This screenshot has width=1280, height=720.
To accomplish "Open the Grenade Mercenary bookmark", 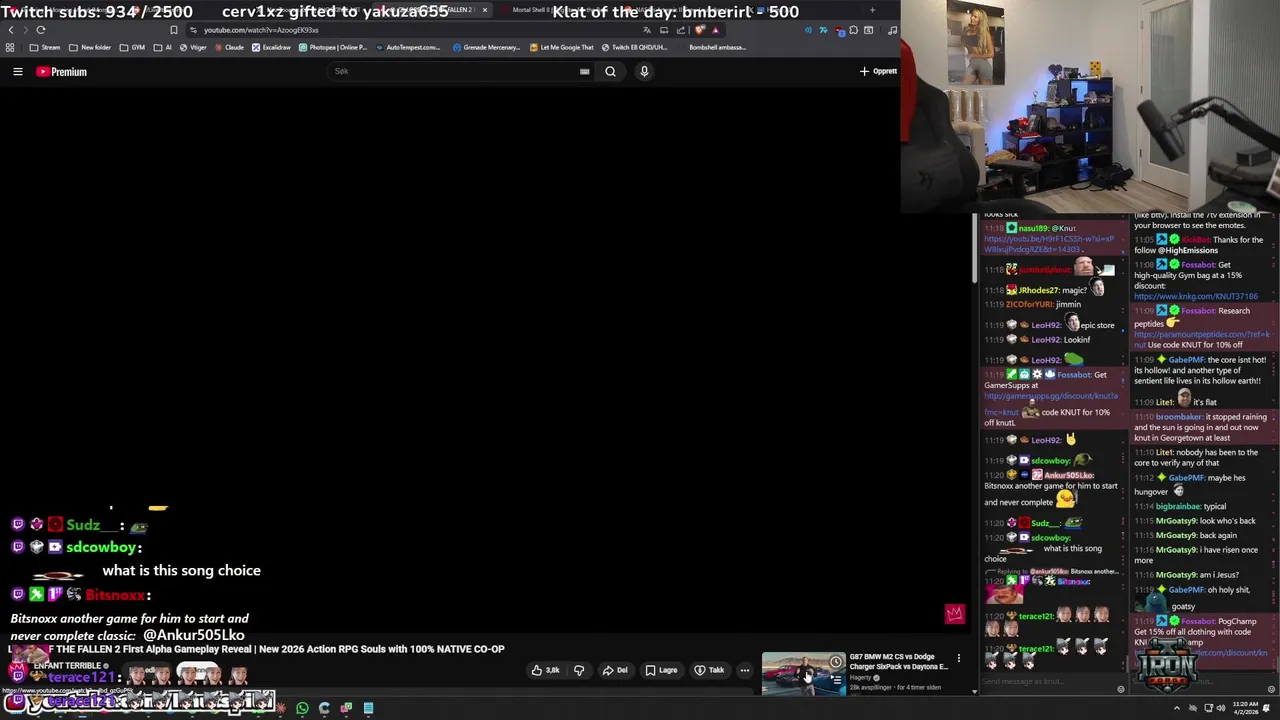I will point(486,47).
